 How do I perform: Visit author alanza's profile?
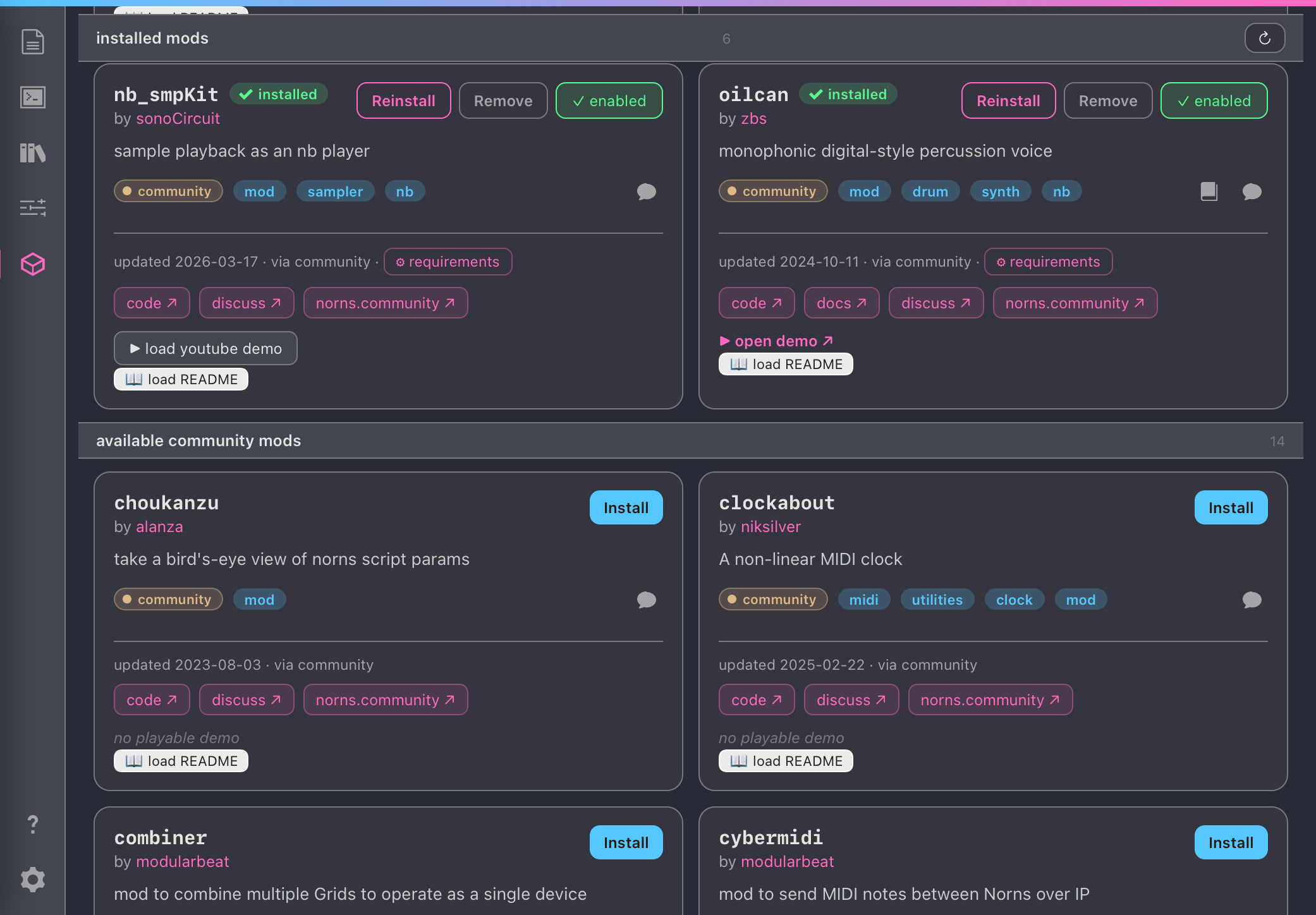click(159, 526)
